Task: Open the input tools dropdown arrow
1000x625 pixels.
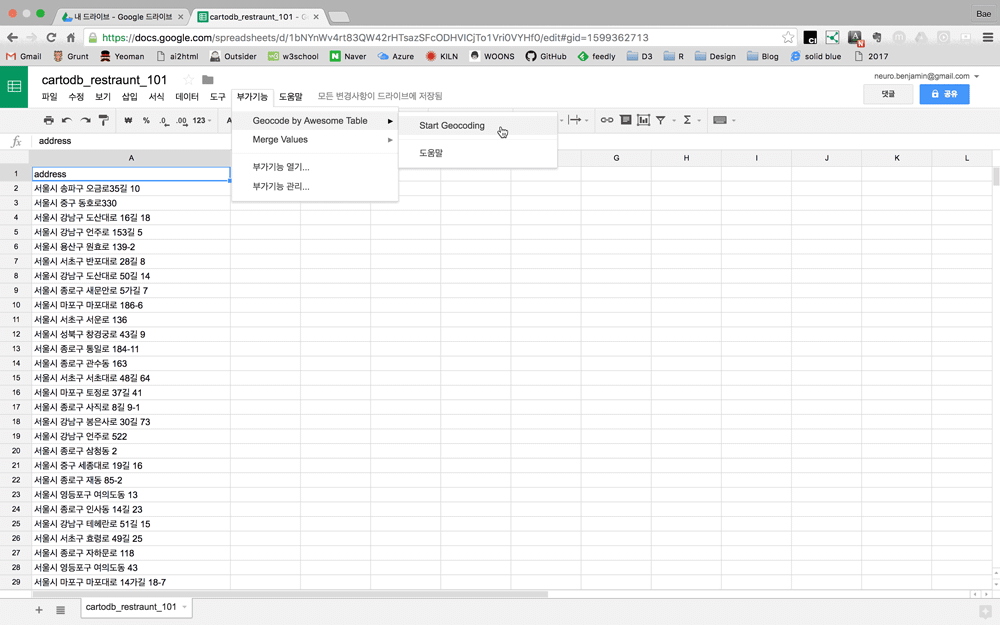Action: pyautogui.click(x=733, y=121)
